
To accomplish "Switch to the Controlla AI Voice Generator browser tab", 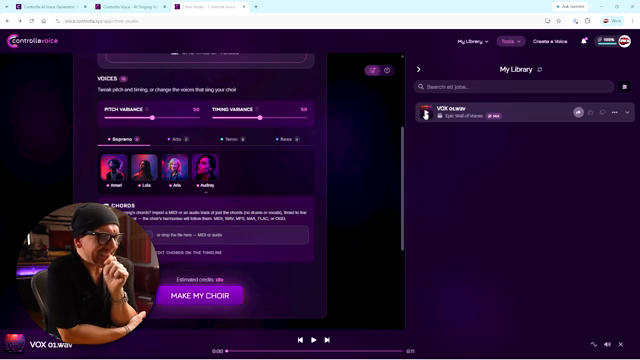I will tap(51, 7).
